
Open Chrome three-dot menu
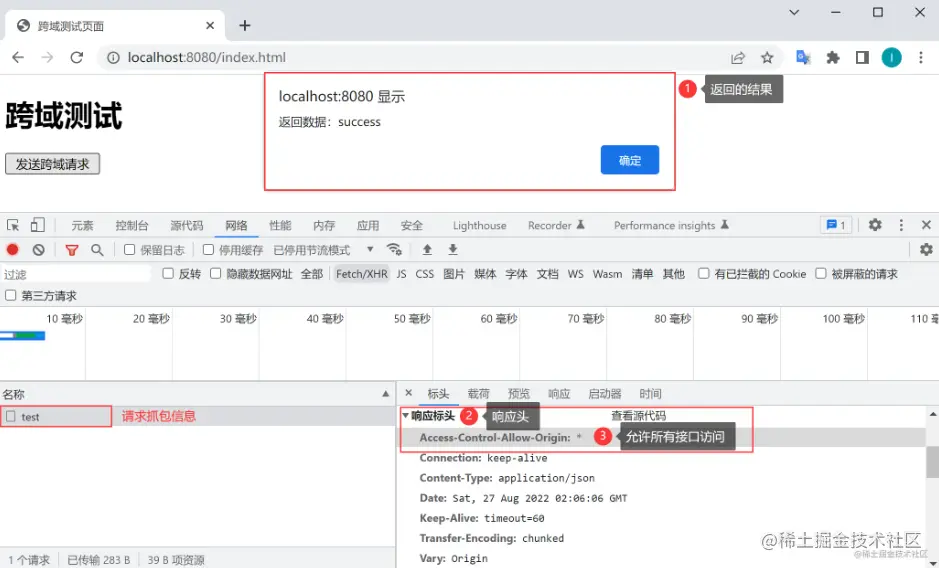(920, 58)
